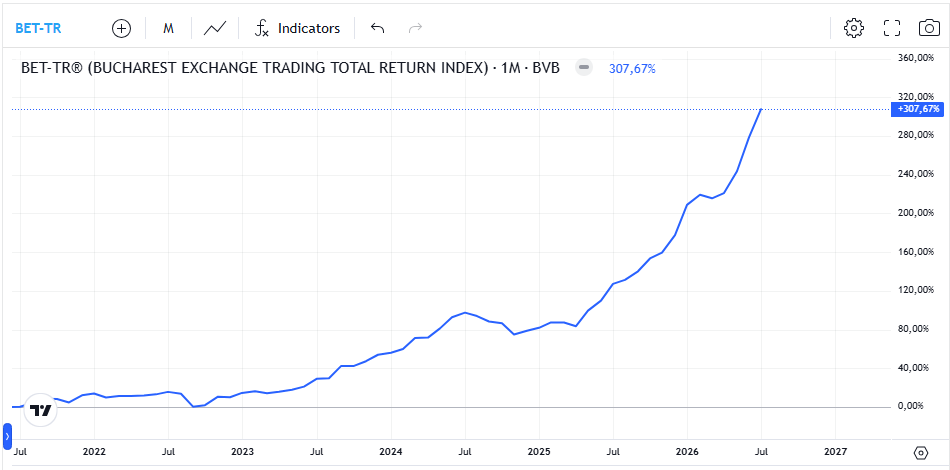Undo the last chart action
This screenshot has width=950, height=470.
377,28
